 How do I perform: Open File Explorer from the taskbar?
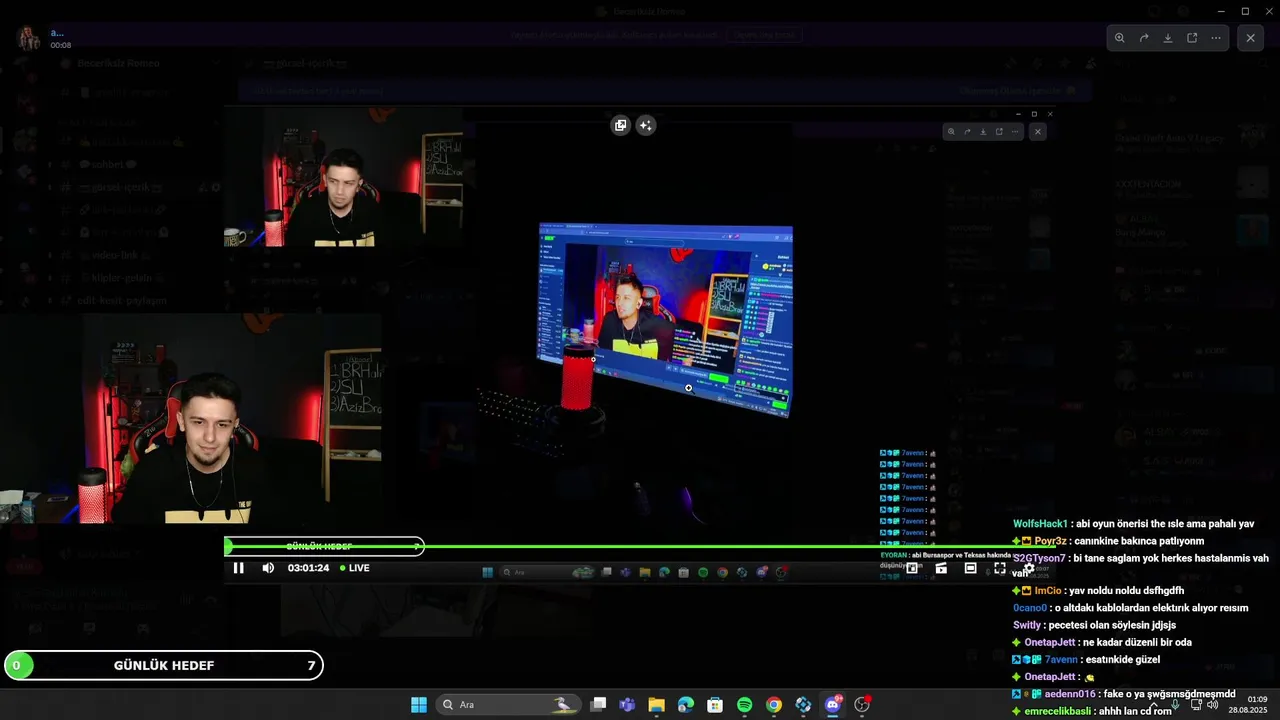coord(656,705)
